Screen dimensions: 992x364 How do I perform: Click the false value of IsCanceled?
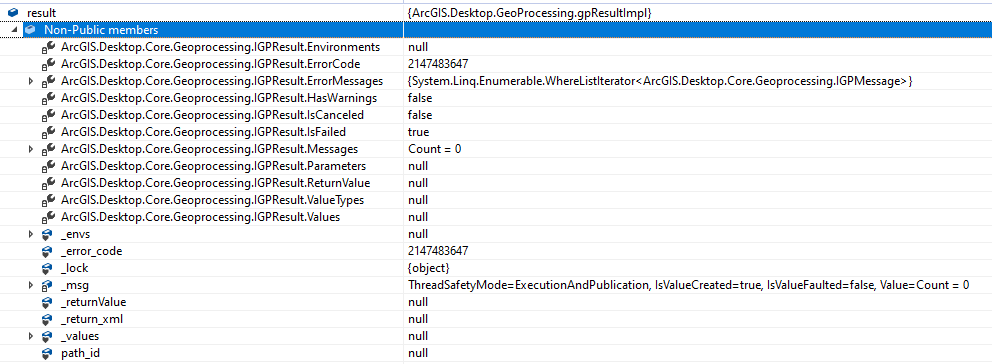[x=420, y=115]
